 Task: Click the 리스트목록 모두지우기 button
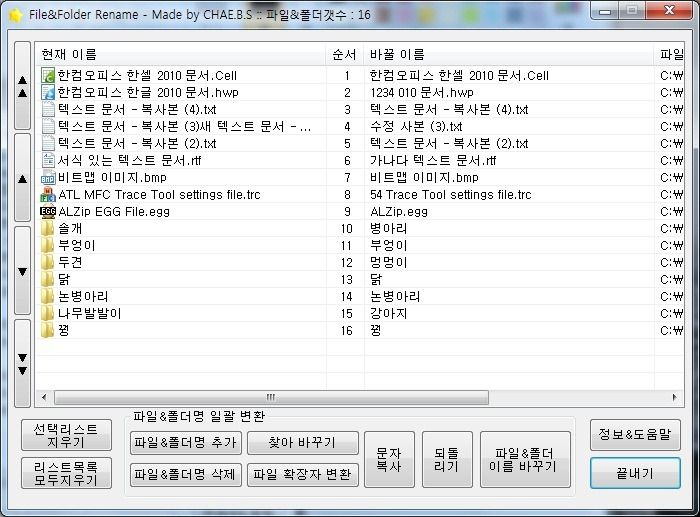pyautogui.click(x=66, y=473)
